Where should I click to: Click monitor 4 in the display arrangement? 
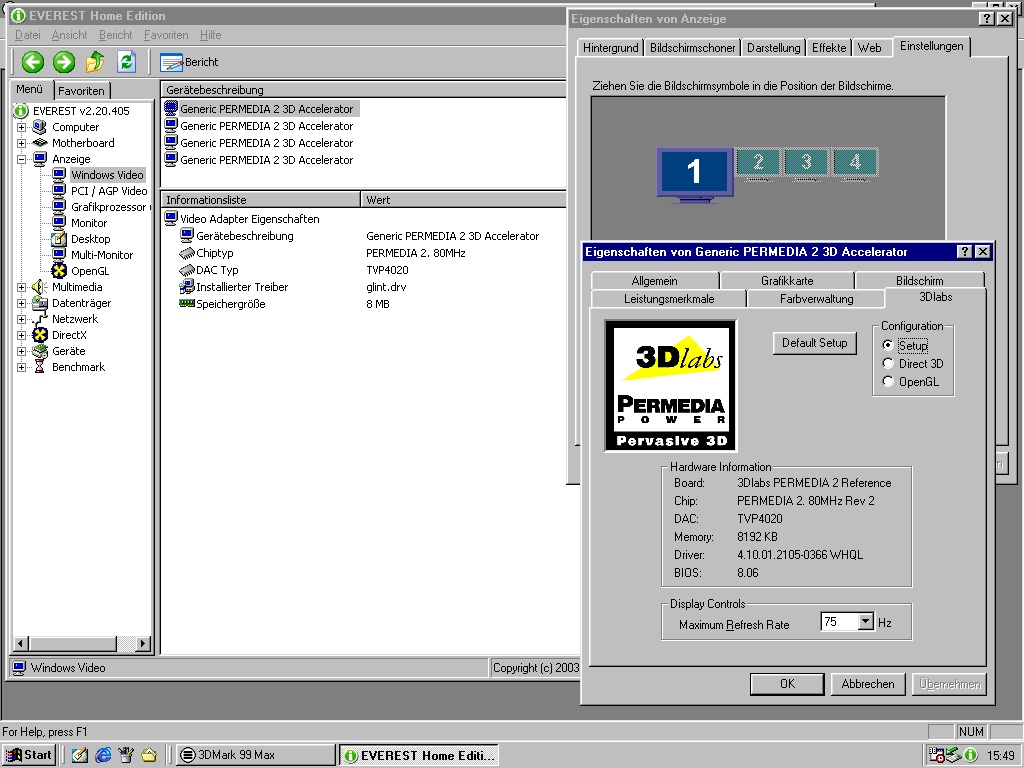click(x=855, y=163)
